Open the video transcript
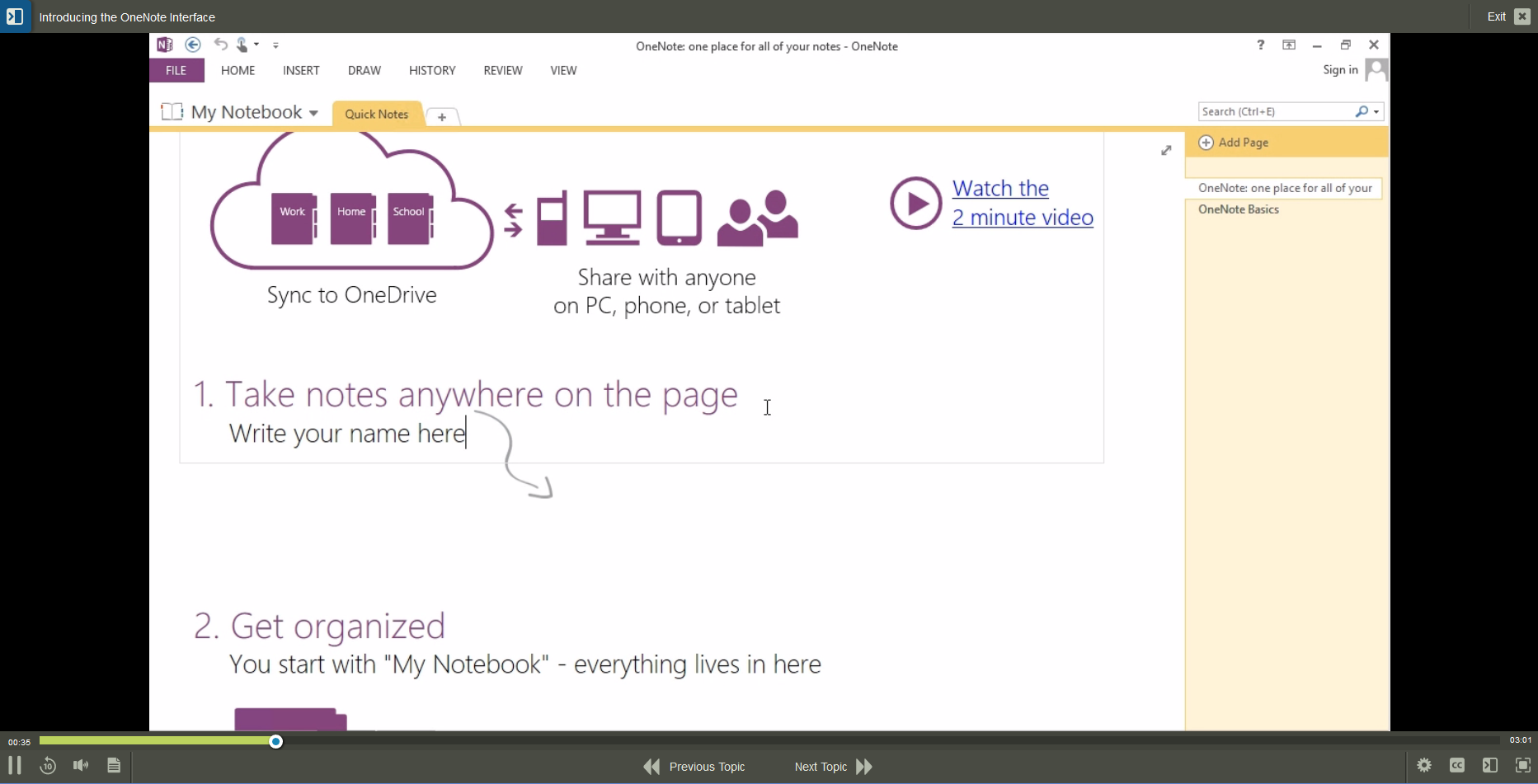The height and width of the screenshot is (784, 1538). point(114,766)
